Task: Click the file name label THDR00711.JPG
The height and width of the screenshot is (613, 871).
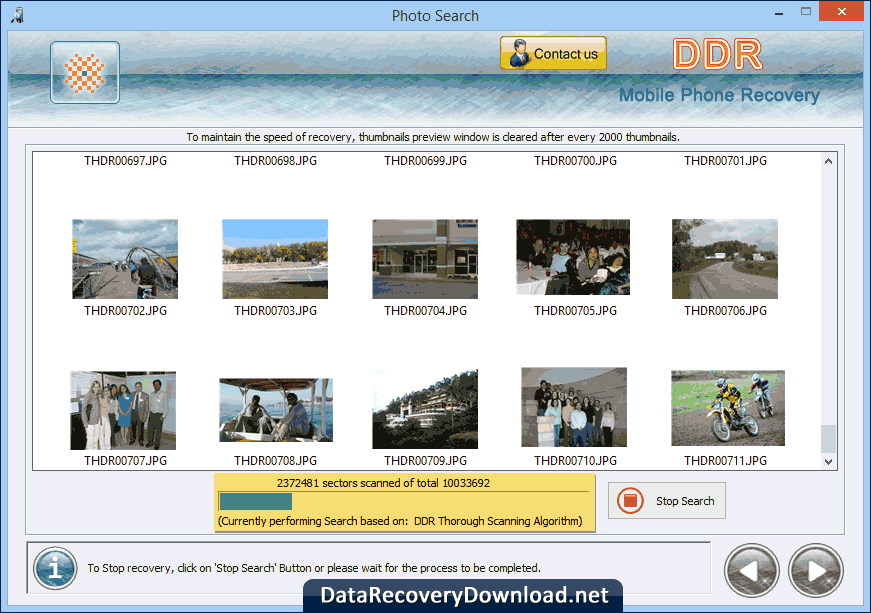Action: point(725,461)
